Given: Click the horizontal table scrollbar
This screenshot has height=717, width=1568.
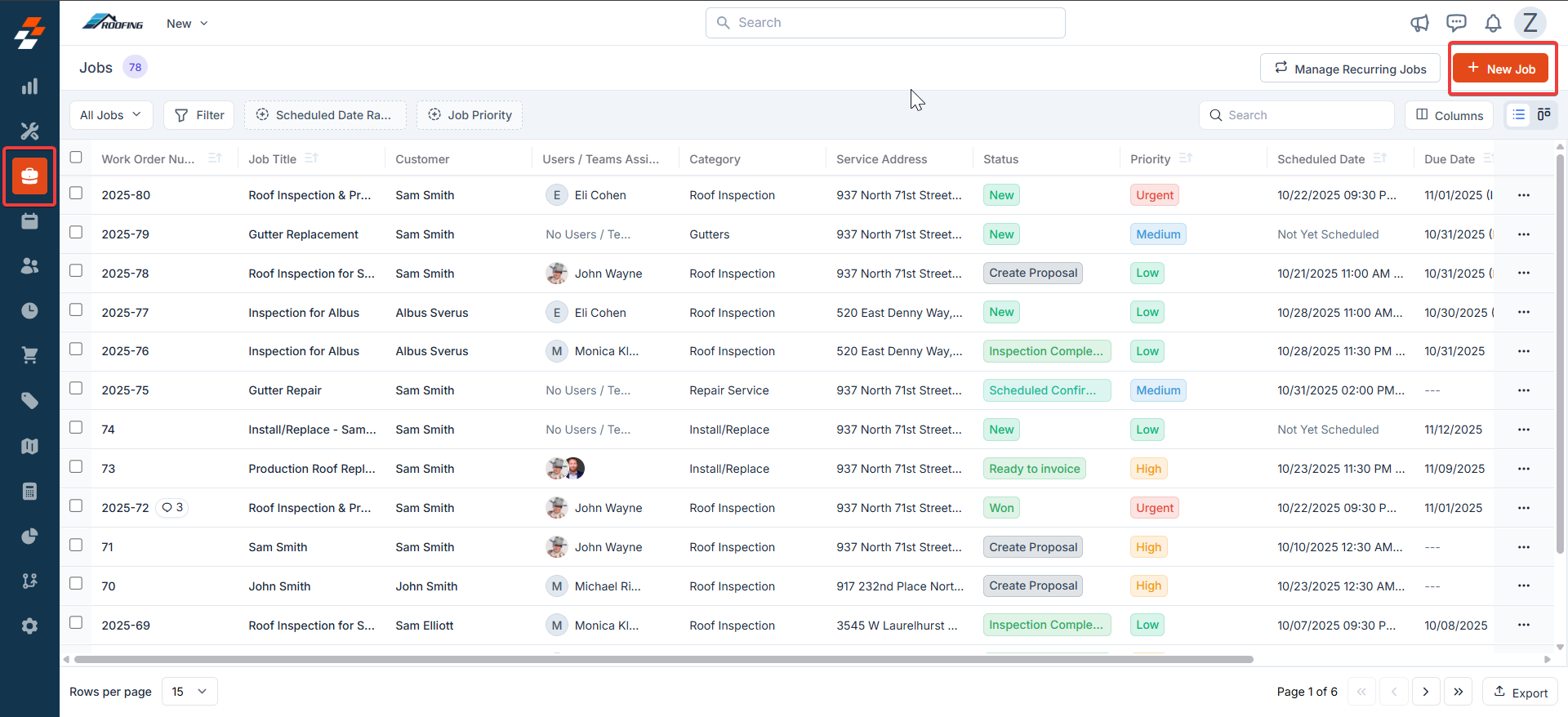Looking at the screenshot, I should click(663, 659).
